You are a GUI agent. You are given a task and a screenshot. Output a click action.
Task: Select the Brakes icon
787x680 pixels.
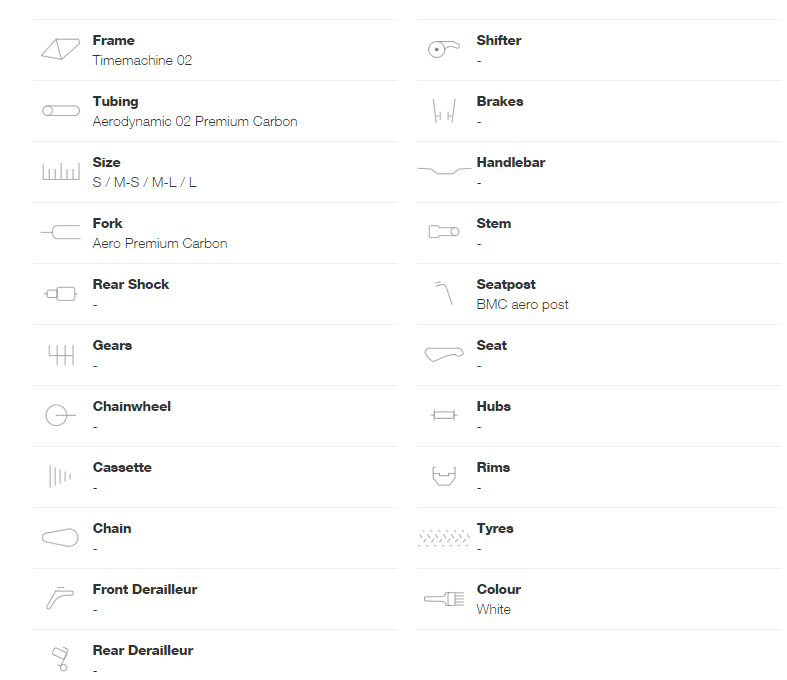pyautogui.click(x=444, y=110)
